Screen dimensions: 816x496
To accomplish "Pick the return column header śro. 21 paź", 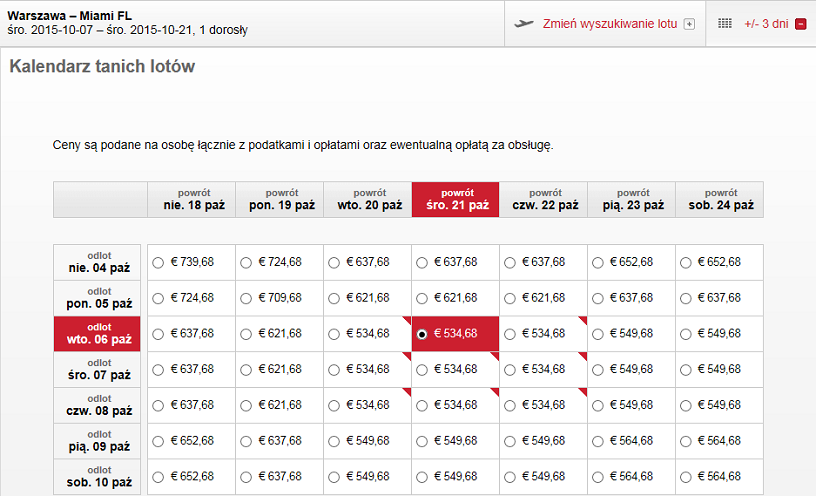I will [455, 199].
